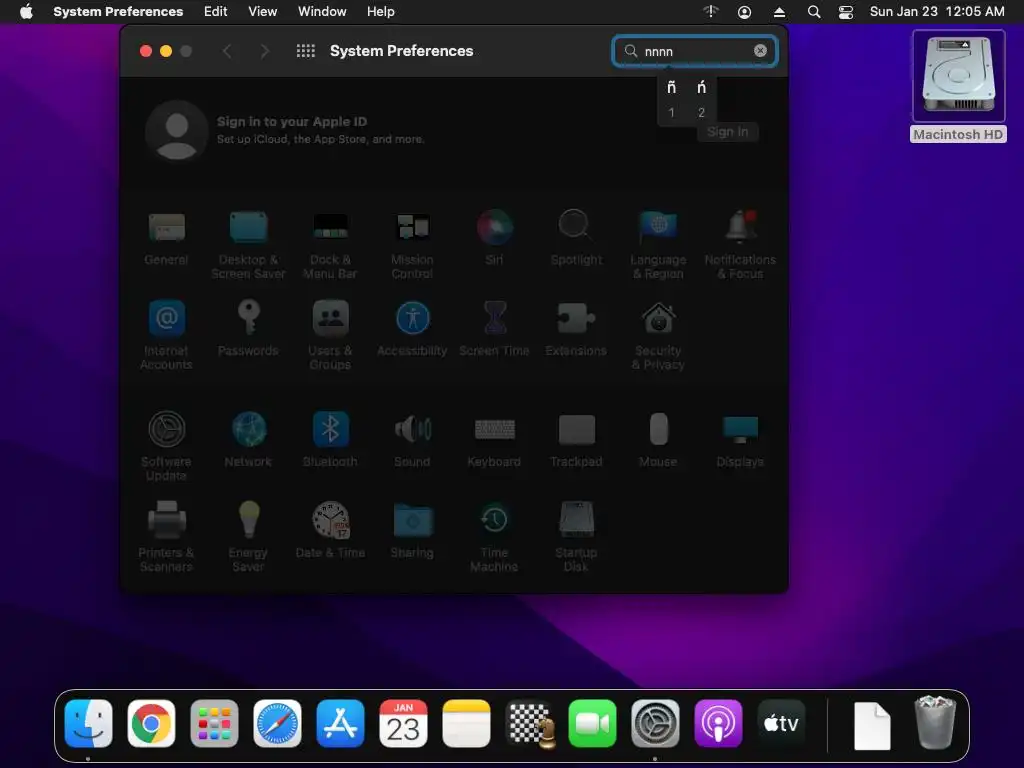
Task: Go forward with the toolbar forward arrow
Action: click(x=264, y=51)
